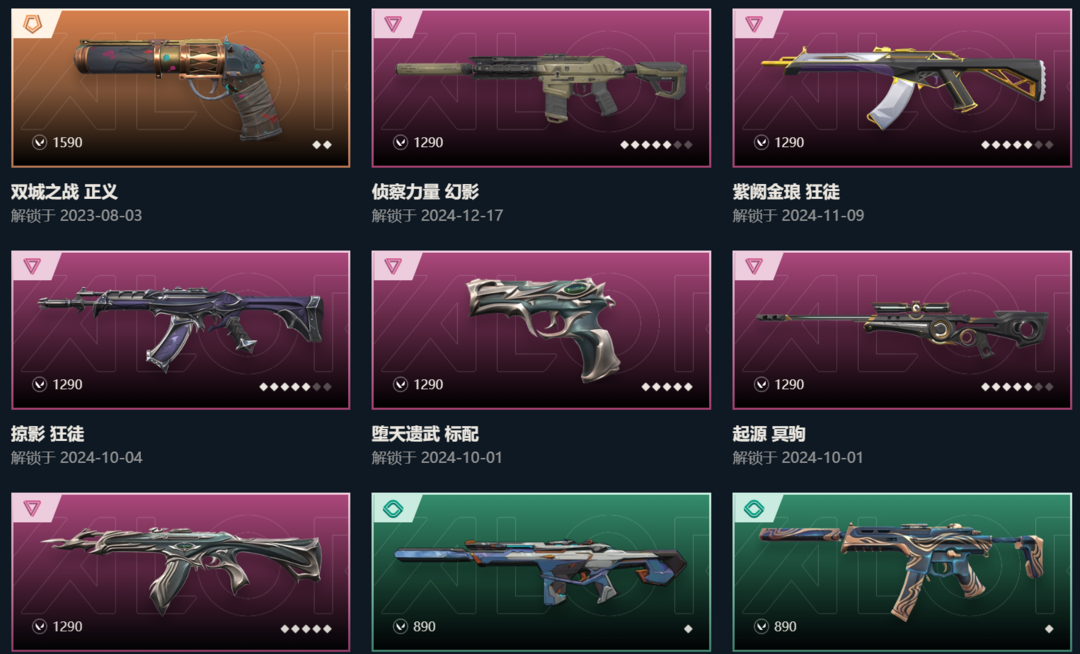This screenshot has width=1080, height=654.
Task: Click the tier badge on 紫阙金琅 狂徒 card
Action: click(x=754, y=24)
